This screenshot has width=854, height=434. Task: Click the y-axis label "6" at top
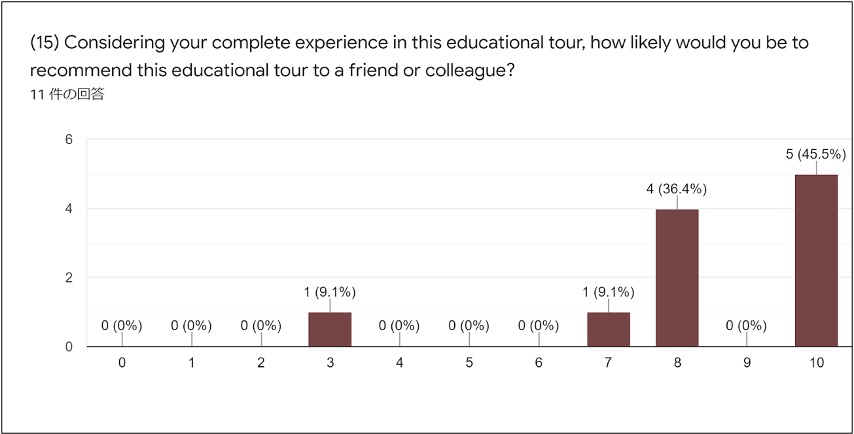(69, 140)
